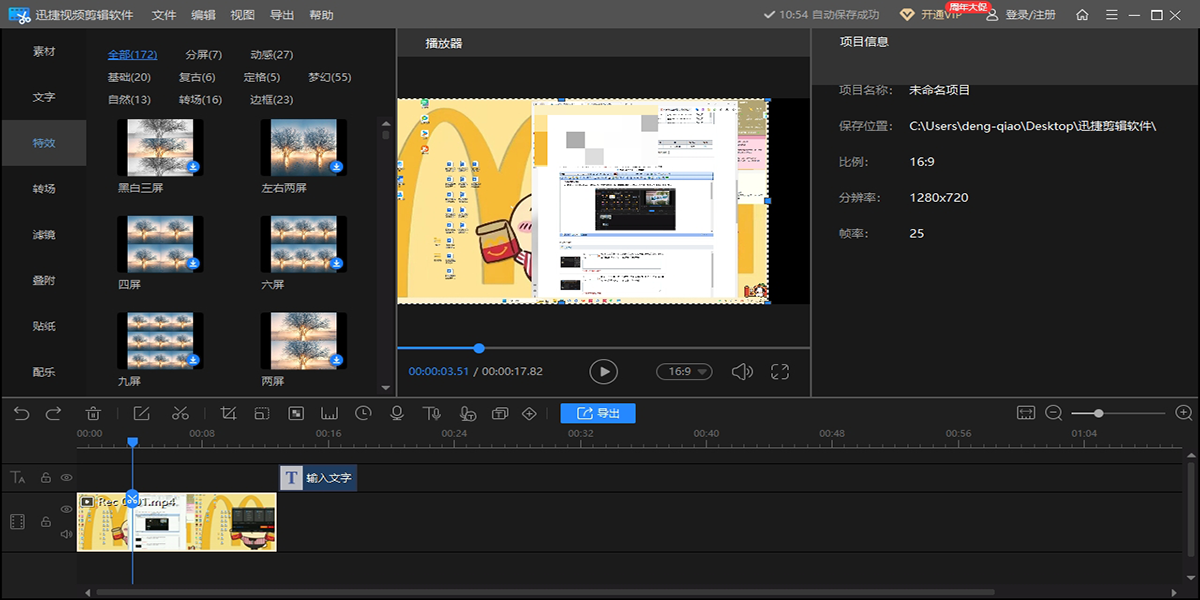Toggle text track visibility eye
This screenshot has width=1200, height=600.
[x=67, y=478]
